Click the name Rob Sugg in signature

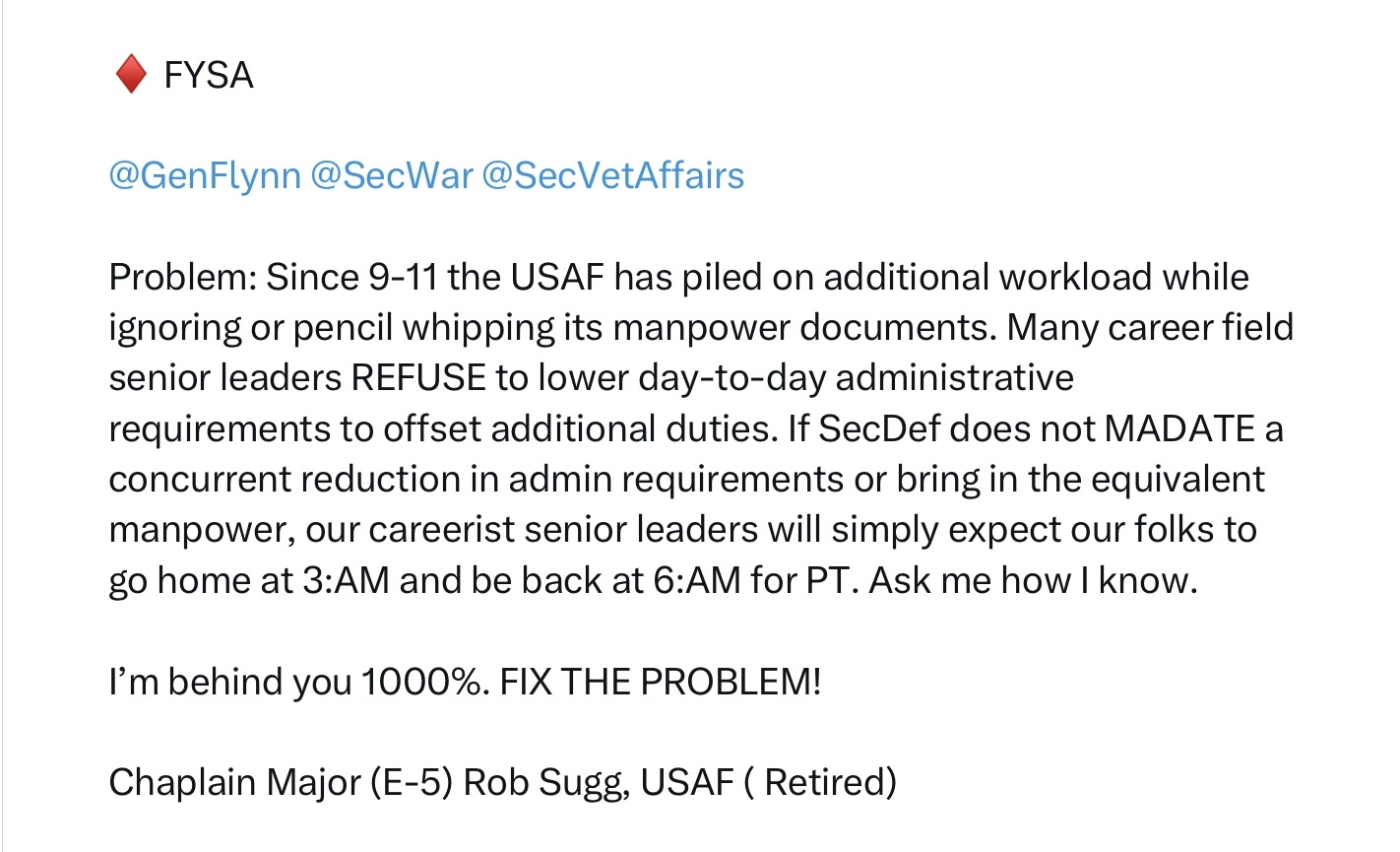(546, 782)
